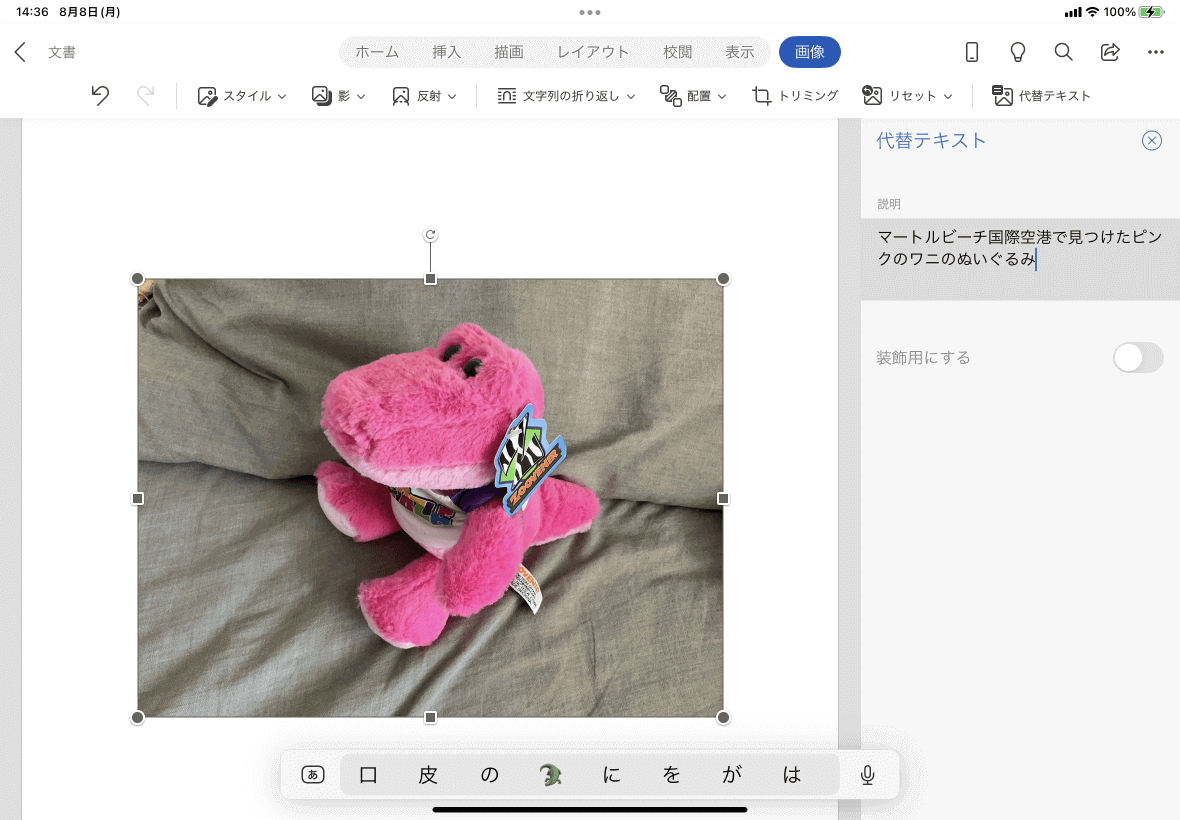Select the 画像 tab
This screenshot has height=820, width=1180.
810,52
